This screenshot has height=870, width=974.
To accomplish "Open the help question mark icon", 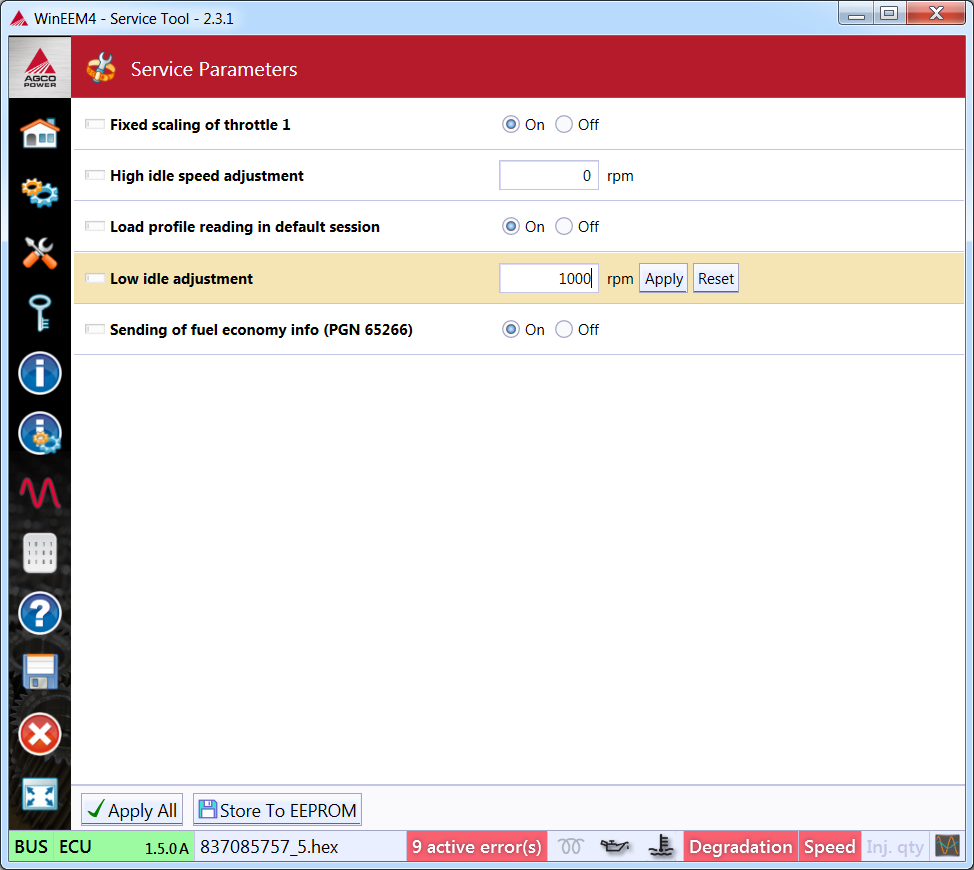I will click(x=40, y=612).
